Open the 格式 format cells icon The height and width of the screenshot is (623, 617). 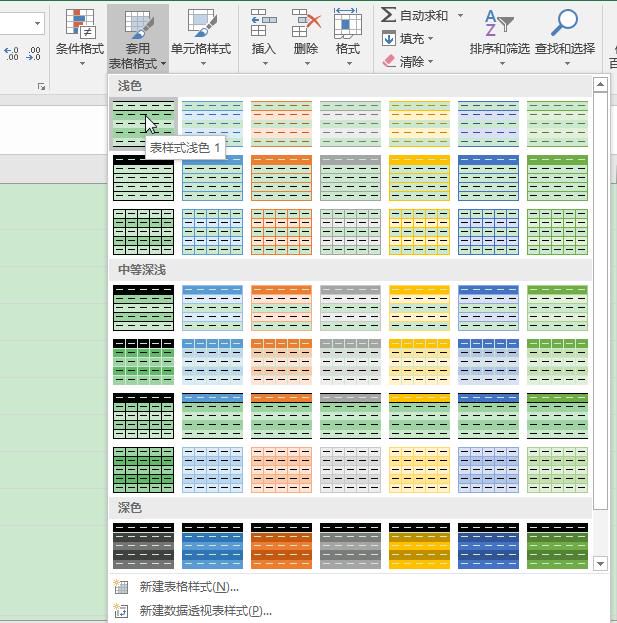[x=348, y=23]
